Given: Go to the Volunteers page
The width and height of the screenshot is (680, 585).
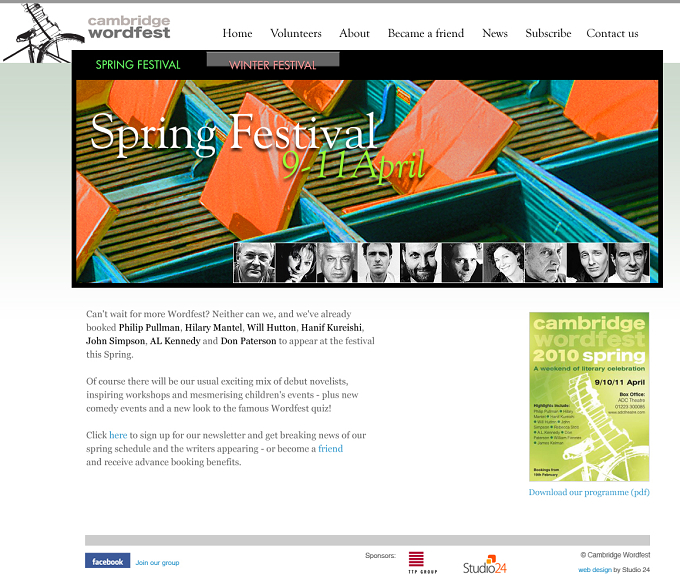Looking at the screenshot, I should tap(296, 33).
